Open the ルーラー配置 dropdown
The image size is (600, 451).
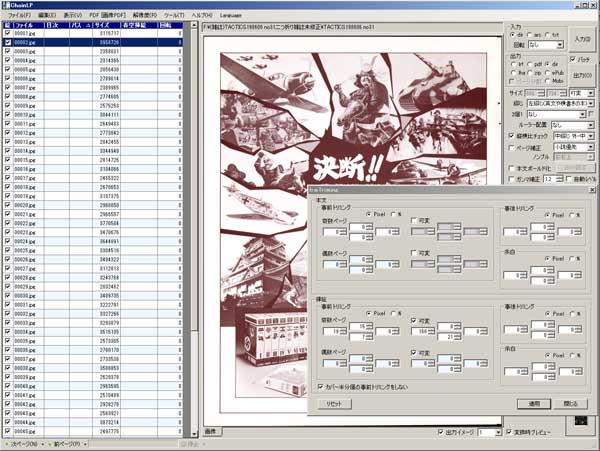(572, 125)
